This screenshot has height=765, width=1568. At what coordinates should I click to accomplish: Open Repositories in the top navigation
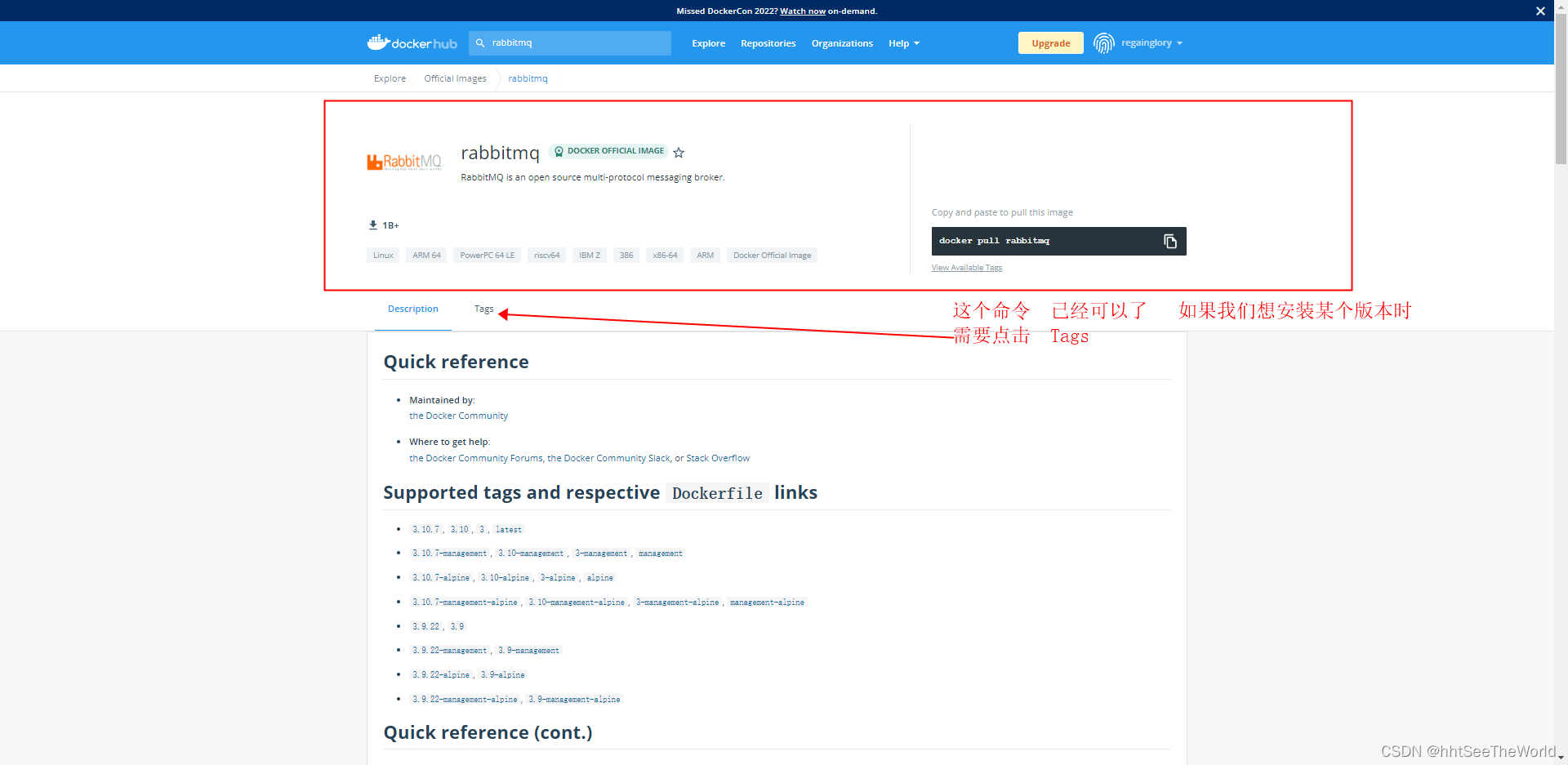(x=768, y=43)
